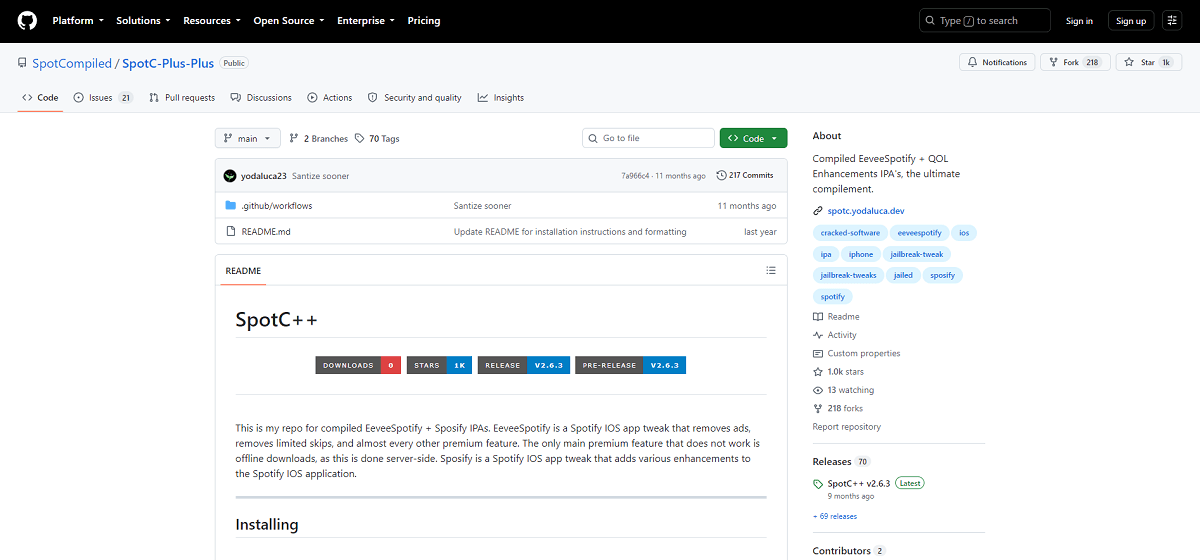Screen dimensions: 1200x560
Task: Select the iphone topic tag
Action: 861,254
